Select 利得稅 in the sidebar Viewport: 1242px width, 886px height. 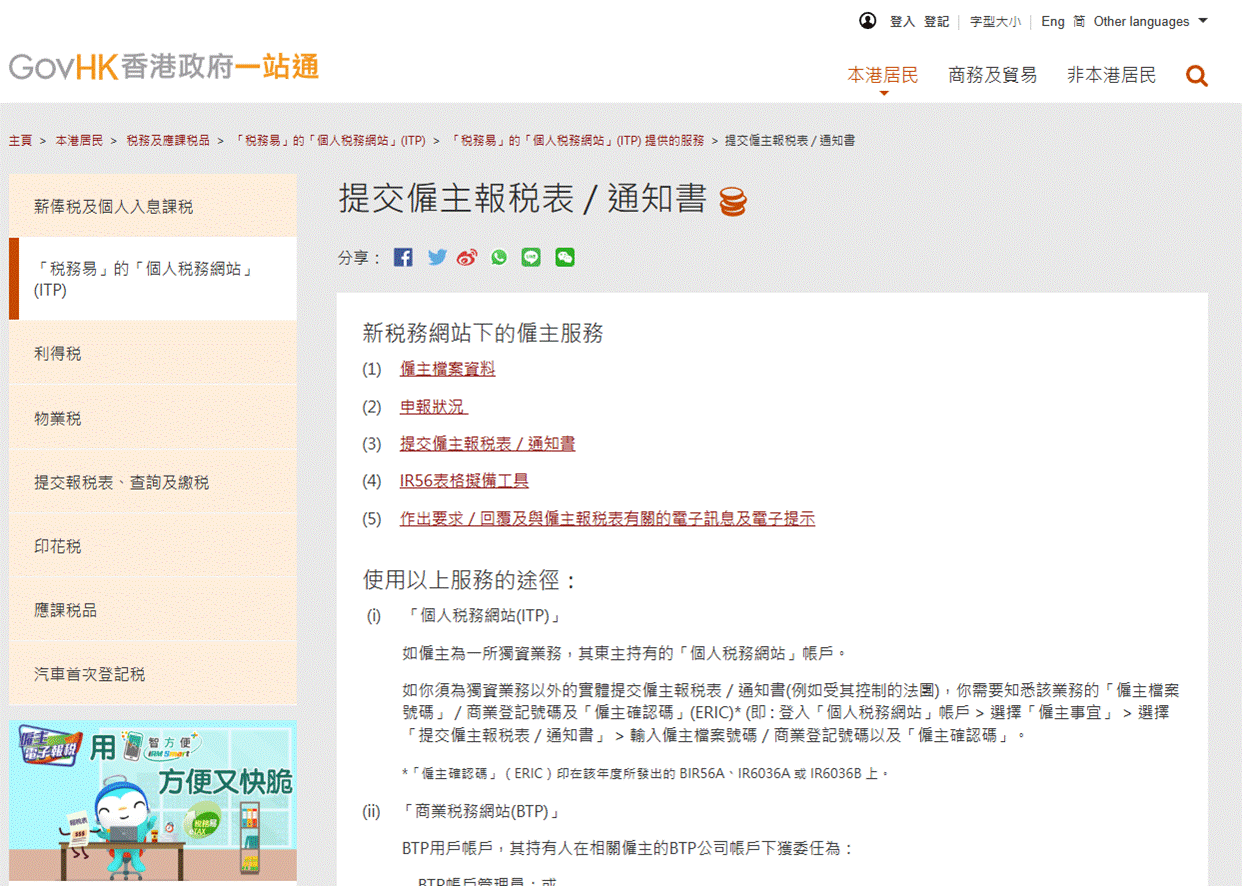58,354
